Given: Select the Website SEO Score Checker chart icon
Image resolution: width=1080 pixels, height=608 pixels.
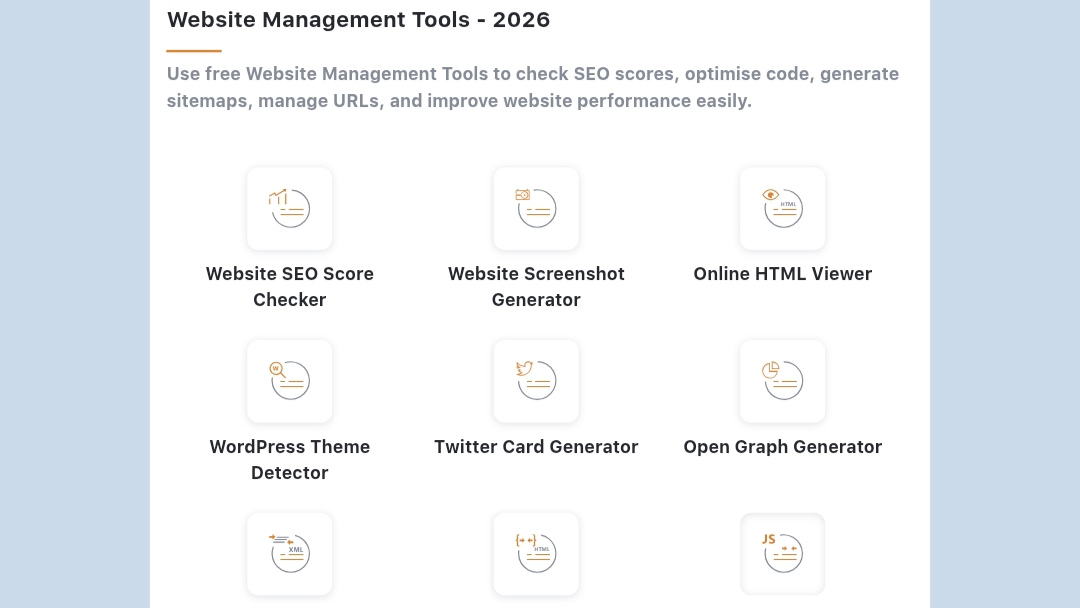Looking at the screenshot, I should point(289,208).
